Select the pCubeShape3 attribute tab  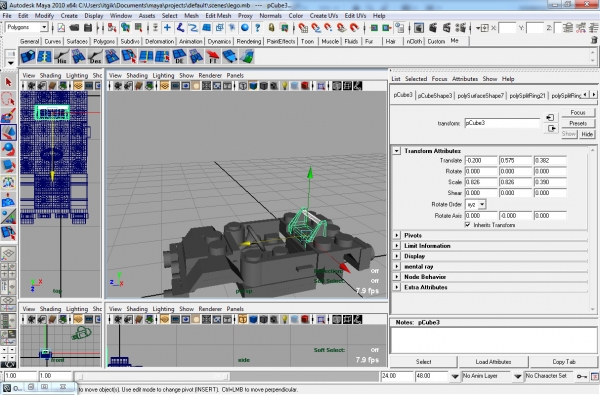pyautogui.click(x=435, y=96)
